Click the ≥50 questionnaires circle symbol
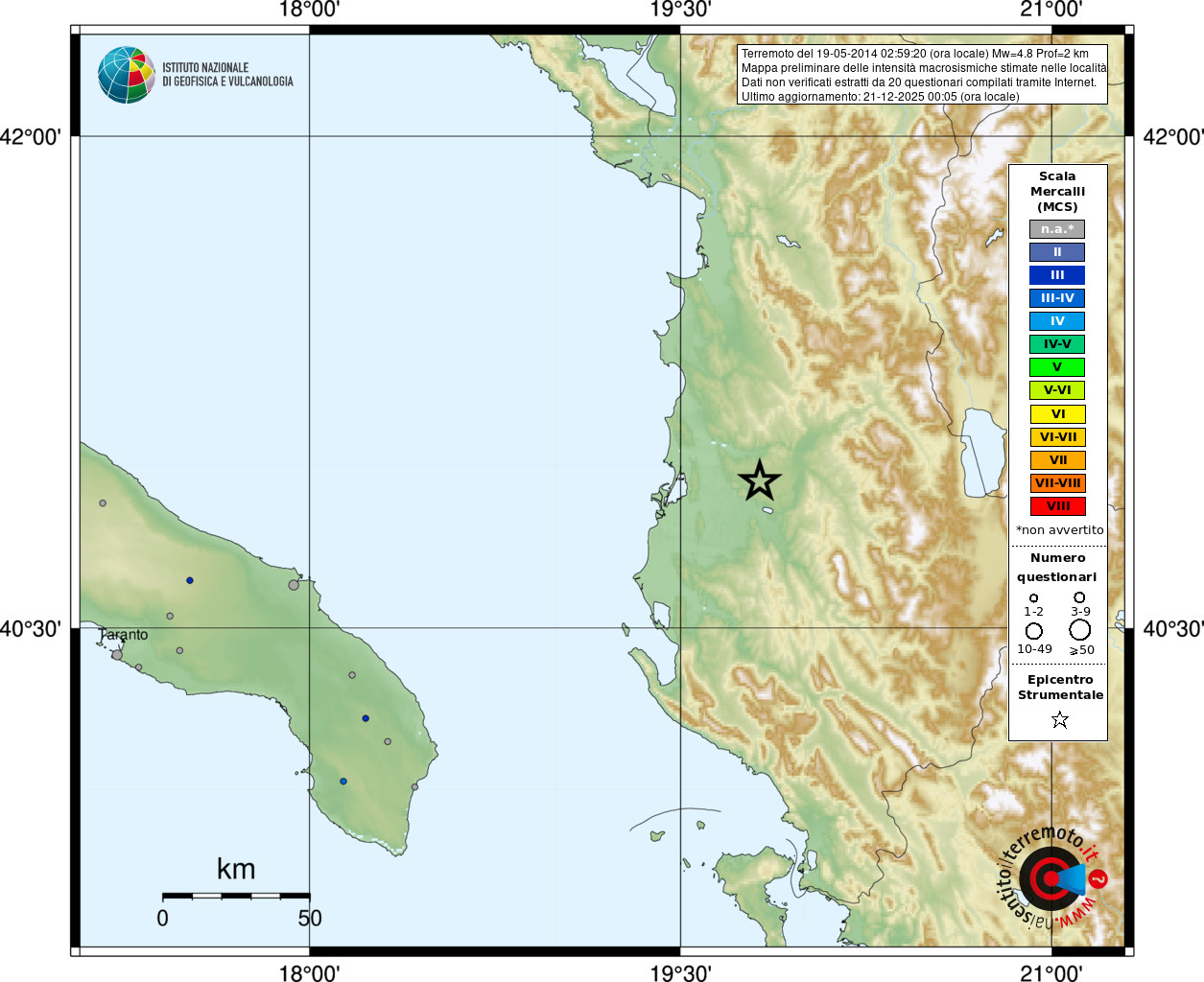The width and height of the screenshot is (1204, 982). 1080,630
